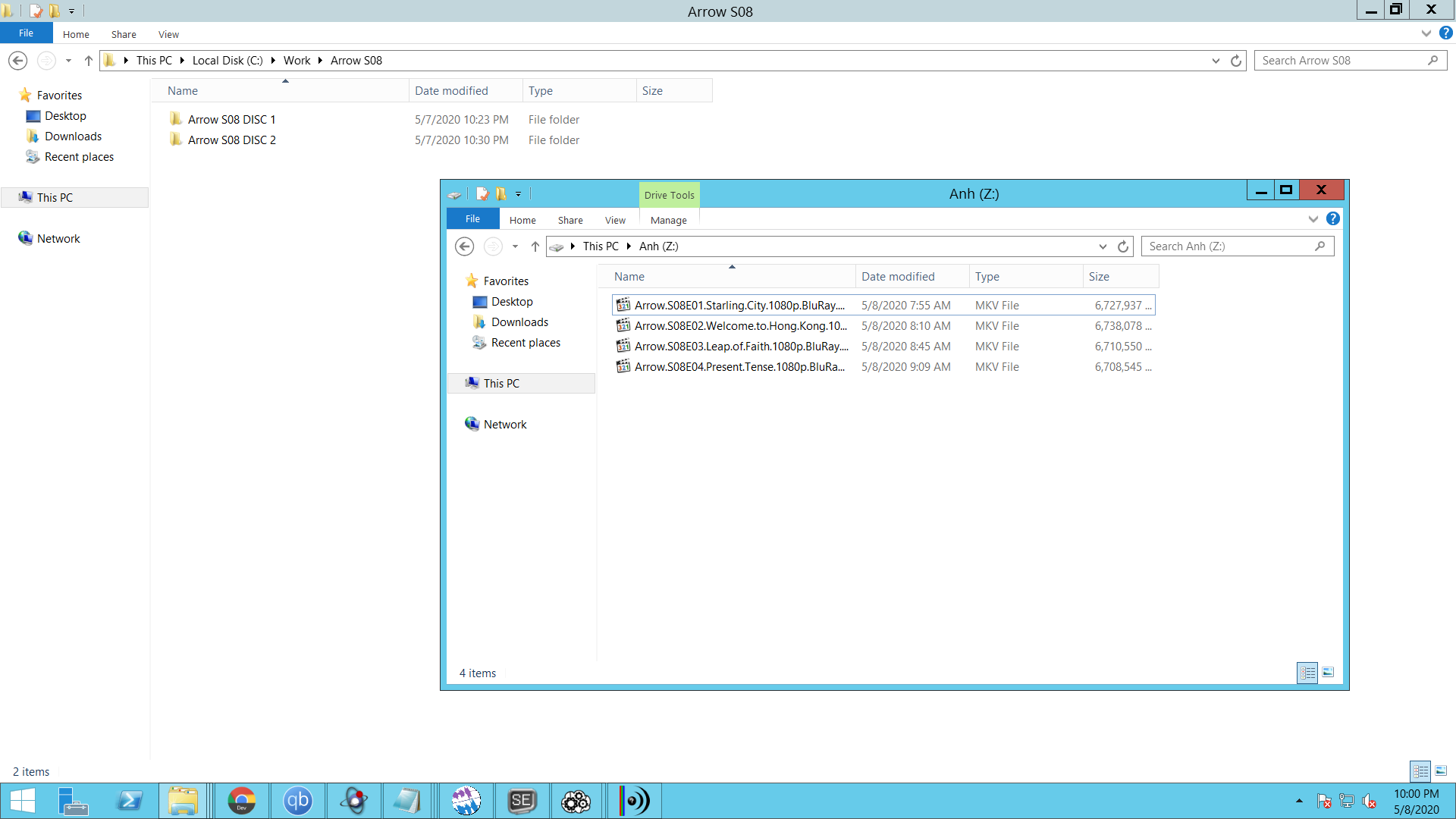
Task: Select Arrow S08 DISC 2 folder
Action: [231, 140]
